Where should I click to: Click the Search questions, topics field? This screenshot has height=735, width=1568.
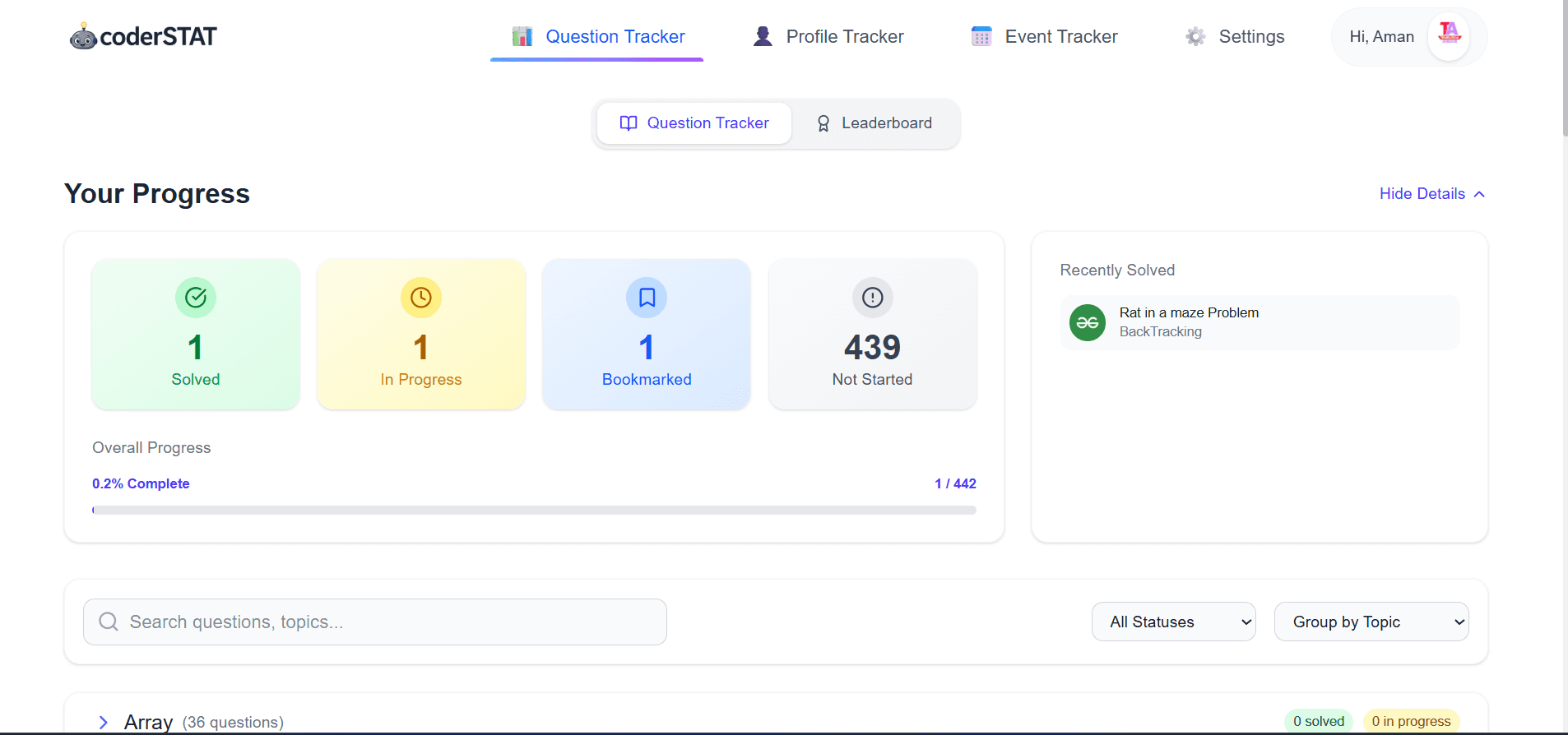pyautogui.click(x=375, y=622)
